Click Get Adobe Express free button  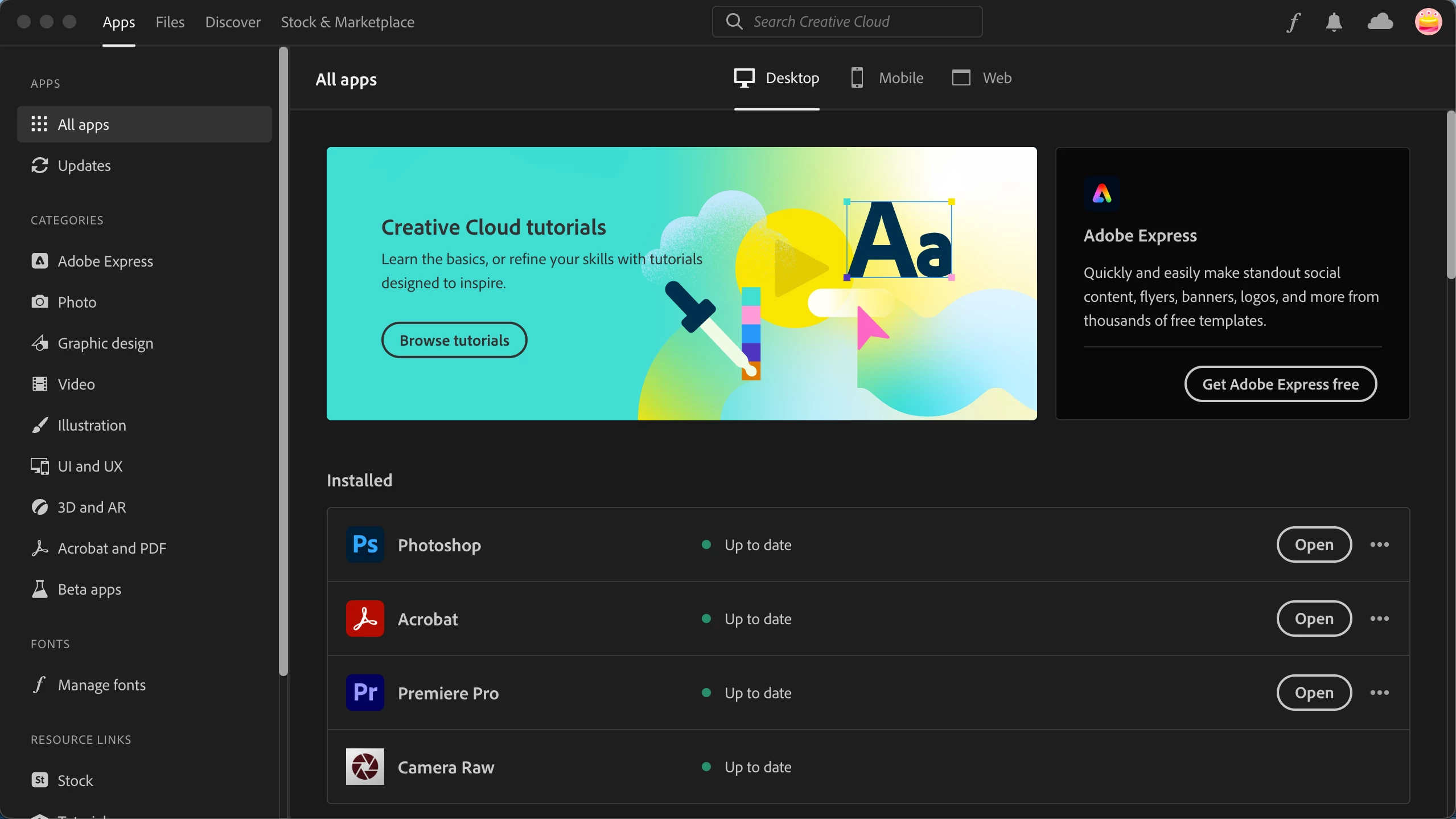pyautogui.click(x=1280, y=384)
